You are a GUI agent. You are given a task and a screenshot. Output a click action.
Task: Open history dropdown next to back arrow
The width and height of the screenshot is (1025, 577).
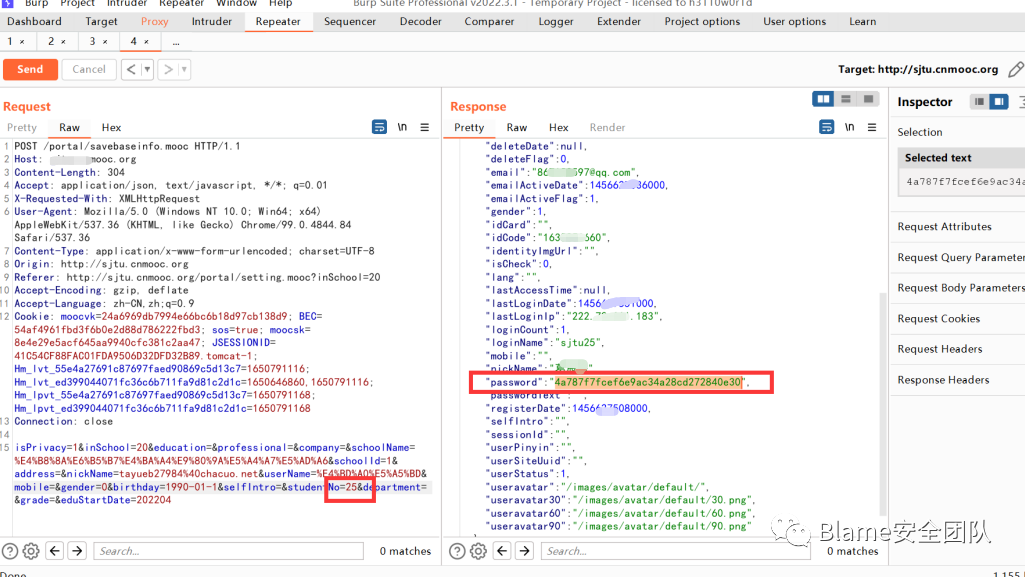click(x=148, y=69)
